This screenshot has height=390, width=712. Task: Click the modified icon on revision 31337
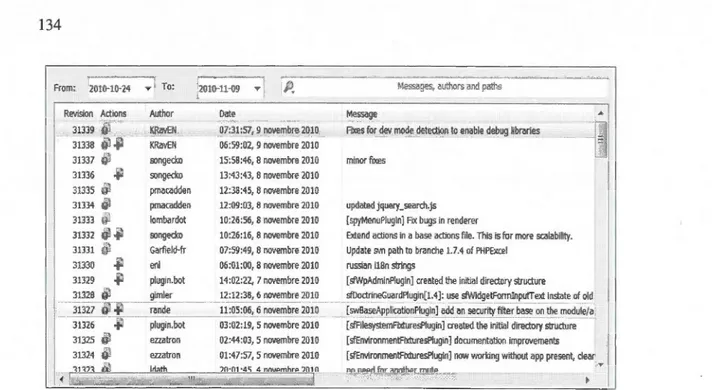[106, 159]
